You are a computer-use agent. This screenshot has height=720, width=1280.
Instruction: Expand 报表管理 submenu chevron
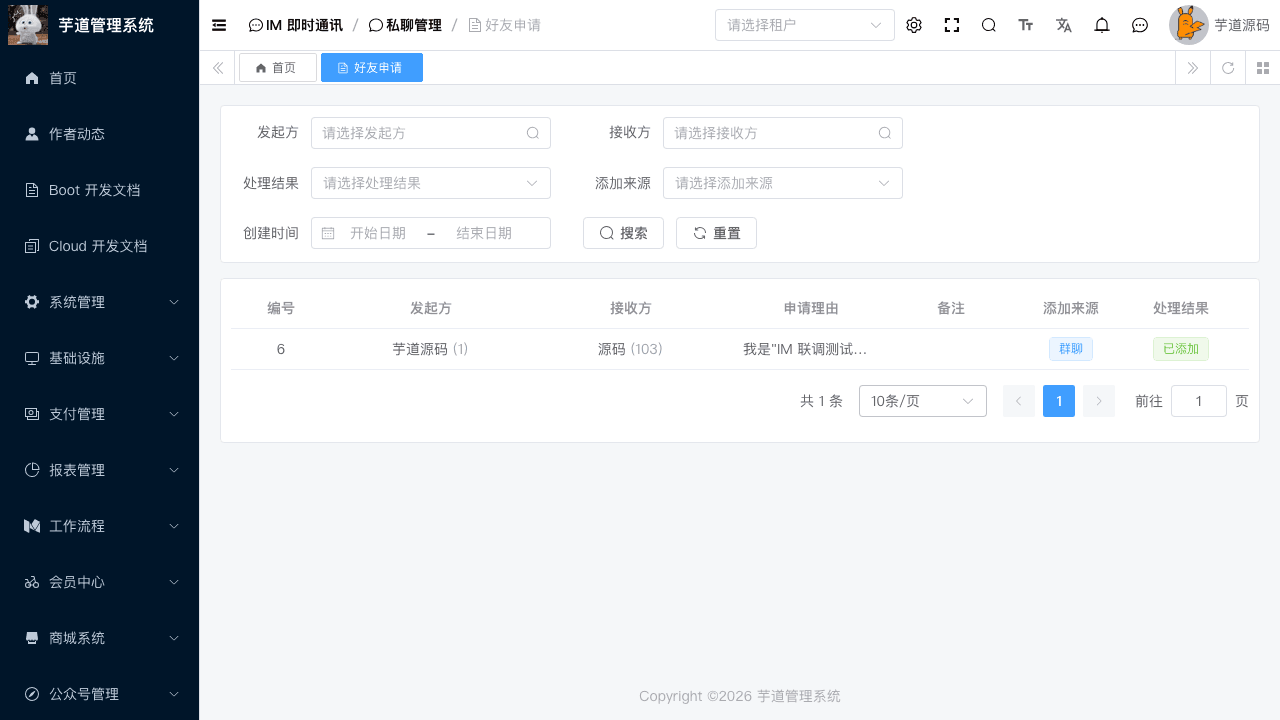pos(174,470)
